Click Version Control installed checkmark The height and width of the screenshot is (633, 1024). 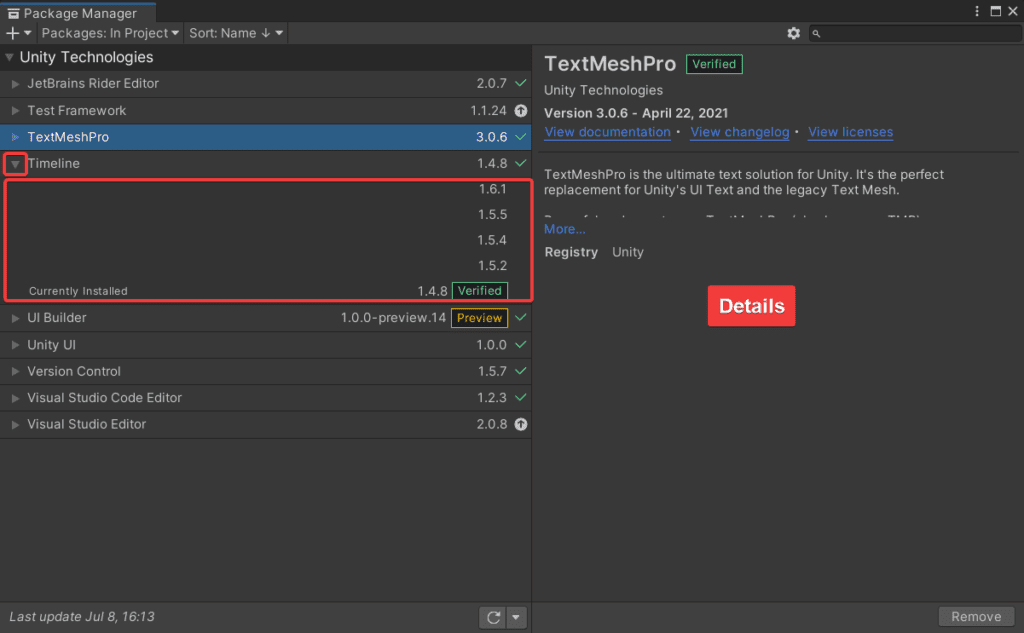pyautogui.click(x=520, y=370)
